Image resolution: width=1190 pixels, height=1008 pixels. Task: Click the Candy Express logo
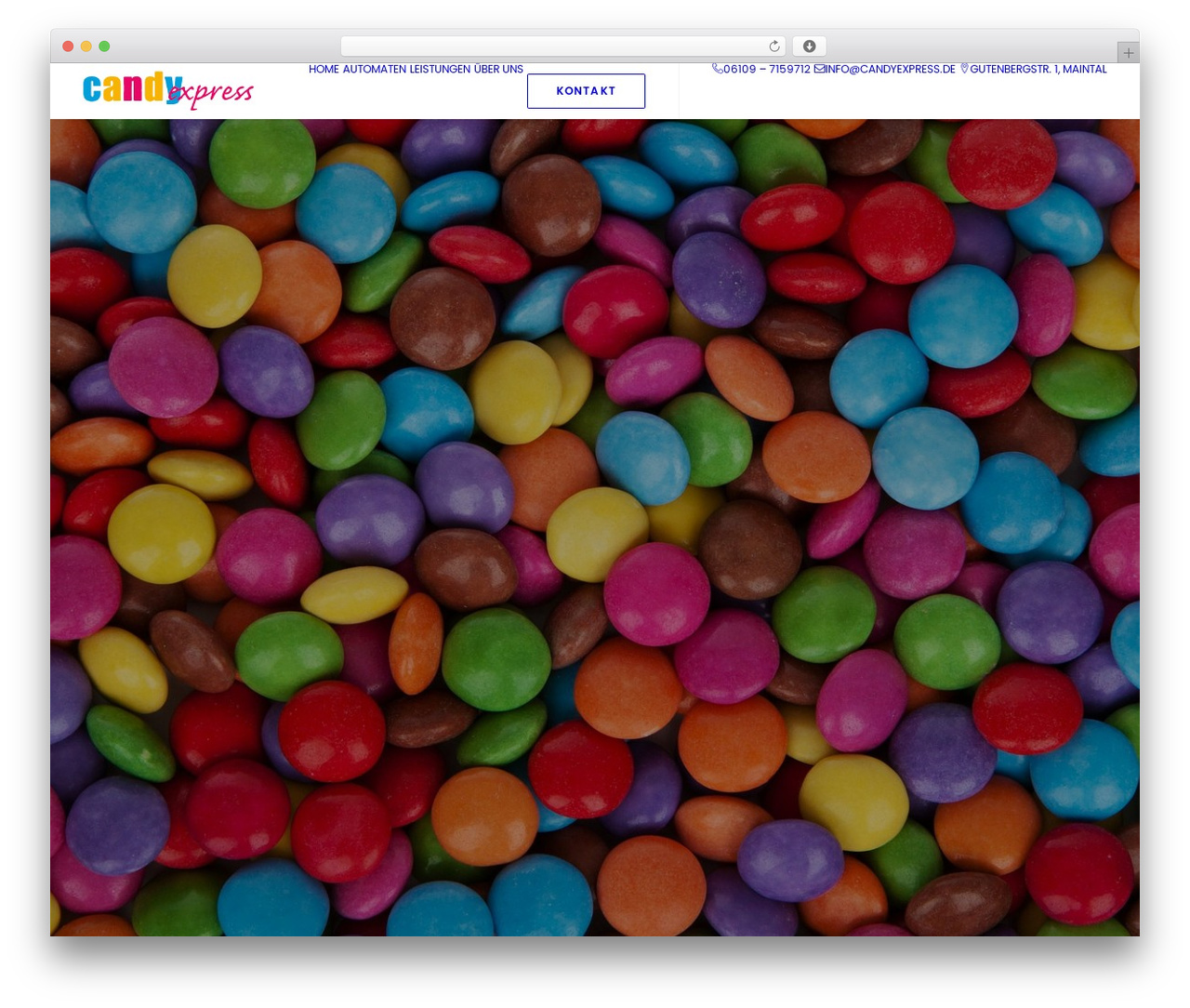(x=167, y=90)
